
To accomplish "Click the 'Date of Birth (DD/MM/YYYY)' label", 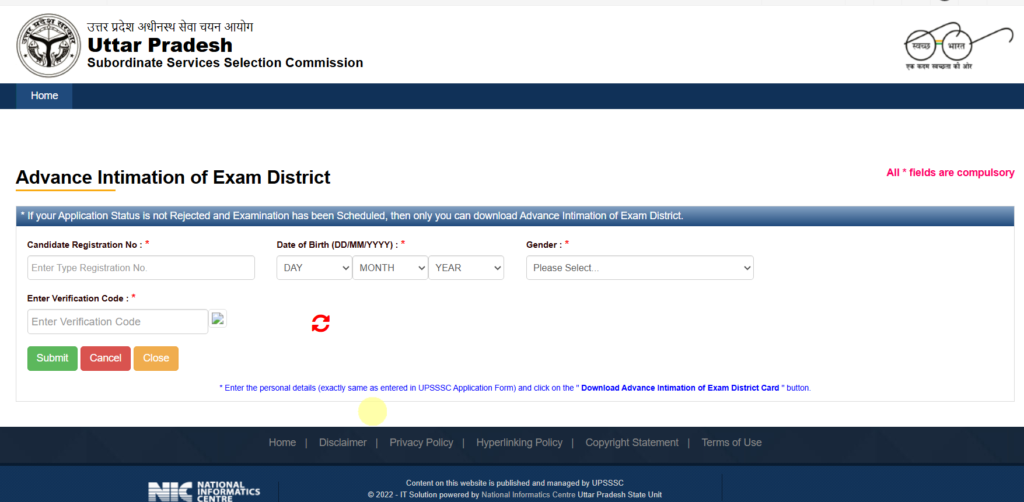I will pyautogui.click(x=337, y=244).
